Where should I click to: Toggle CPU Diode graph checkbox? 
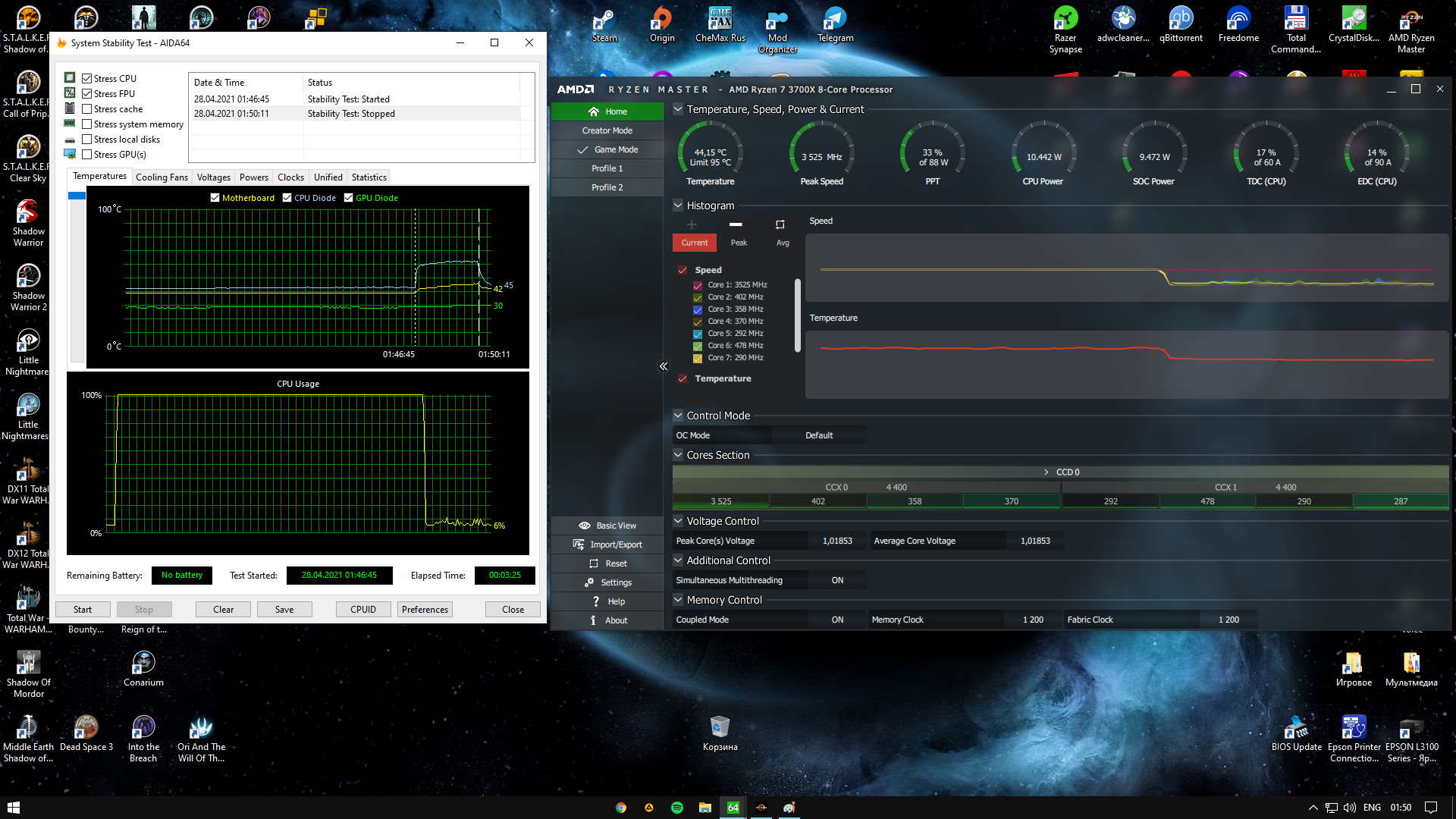click(x=287, y=198)
